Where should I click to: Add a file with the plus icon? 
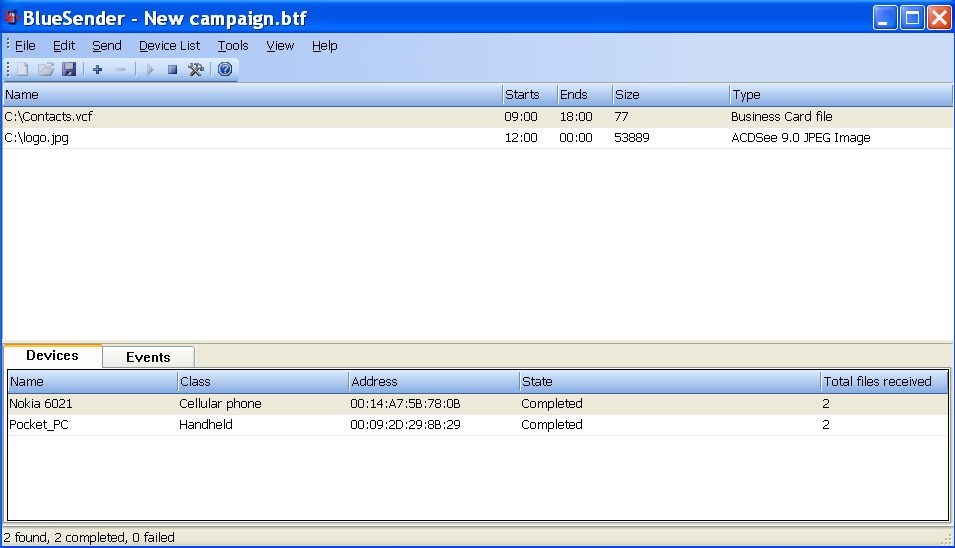(x=97, y=70)
